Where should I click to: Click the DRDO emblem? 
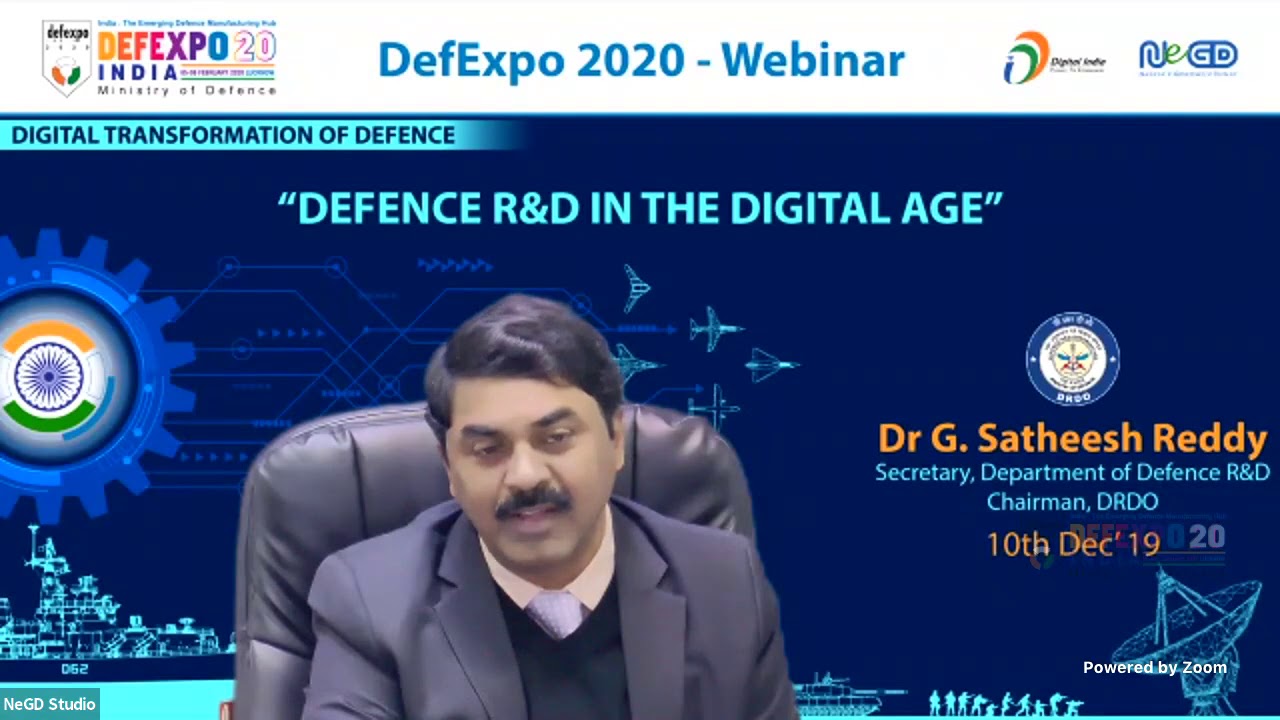point(1072,360)
